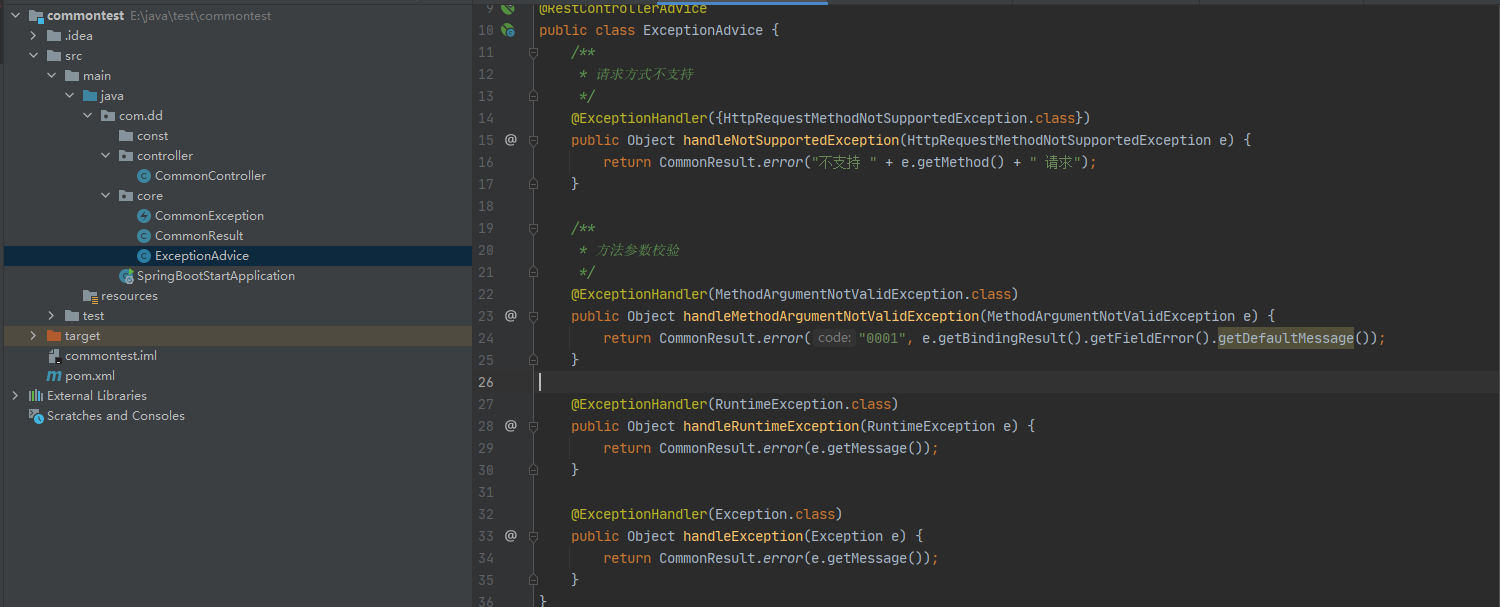The height and width of the screenshot is (607, 1500).
Task: Fold handleNotSupportedException method at line 15
Action: [x=533, y=140]
